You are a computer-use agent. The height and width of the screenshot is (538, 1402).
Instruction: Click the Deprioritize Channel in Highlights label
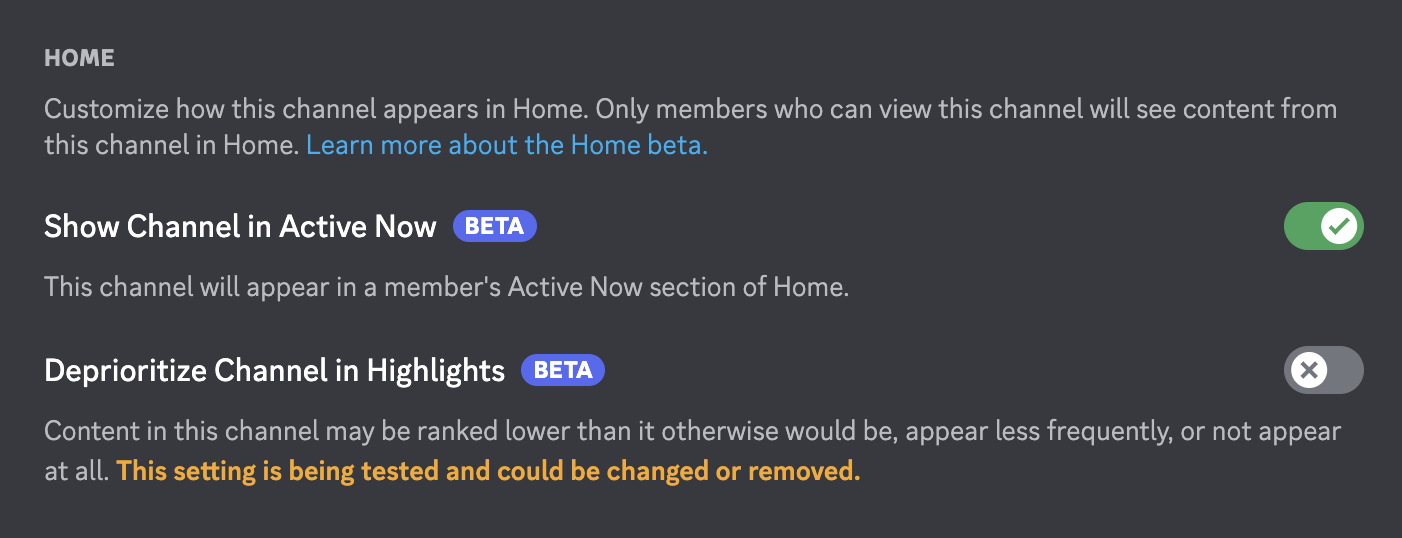274,371
